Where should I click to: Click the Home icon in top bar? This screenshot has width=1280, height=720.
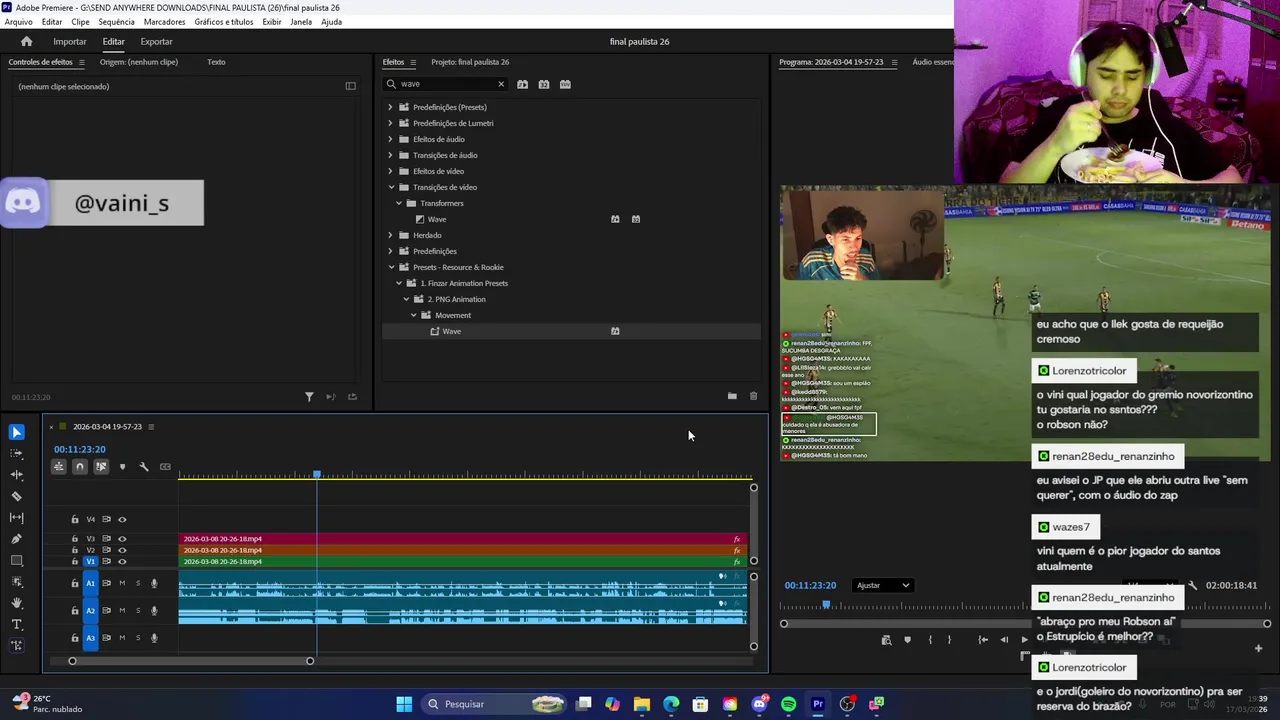(x=27, y=41)
